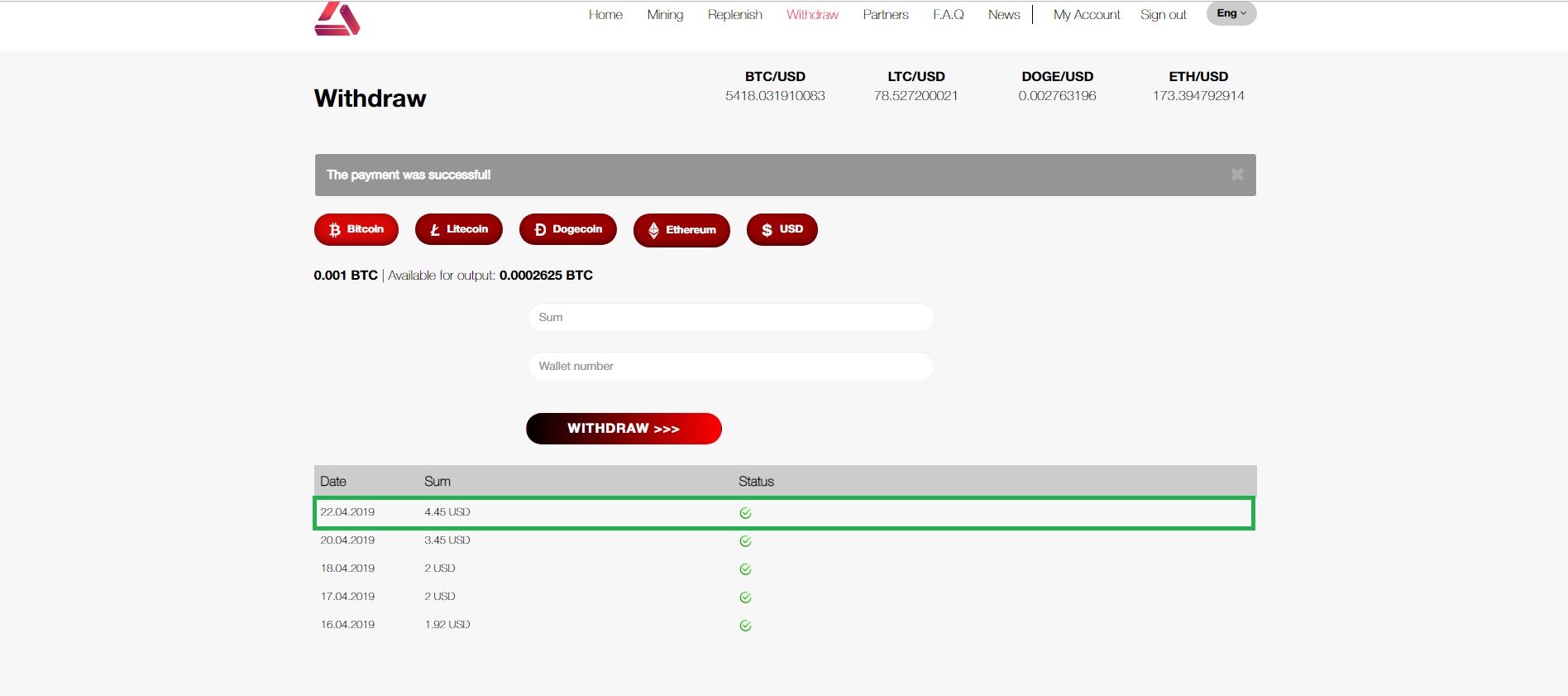This screenshot has width=1568, height=696.
Task: Open the Mining menu item
Action: (665, 15)
